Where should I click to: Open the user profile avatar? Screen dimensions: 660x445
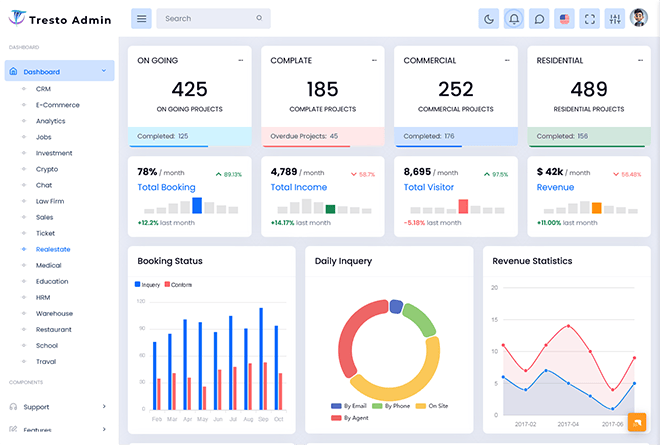640,18
